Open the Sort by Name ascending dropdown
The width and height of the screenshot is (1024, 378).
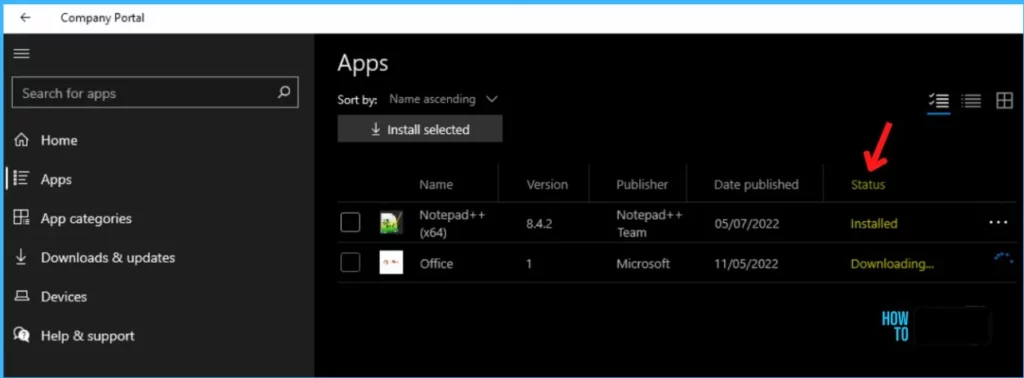(443, 99)
